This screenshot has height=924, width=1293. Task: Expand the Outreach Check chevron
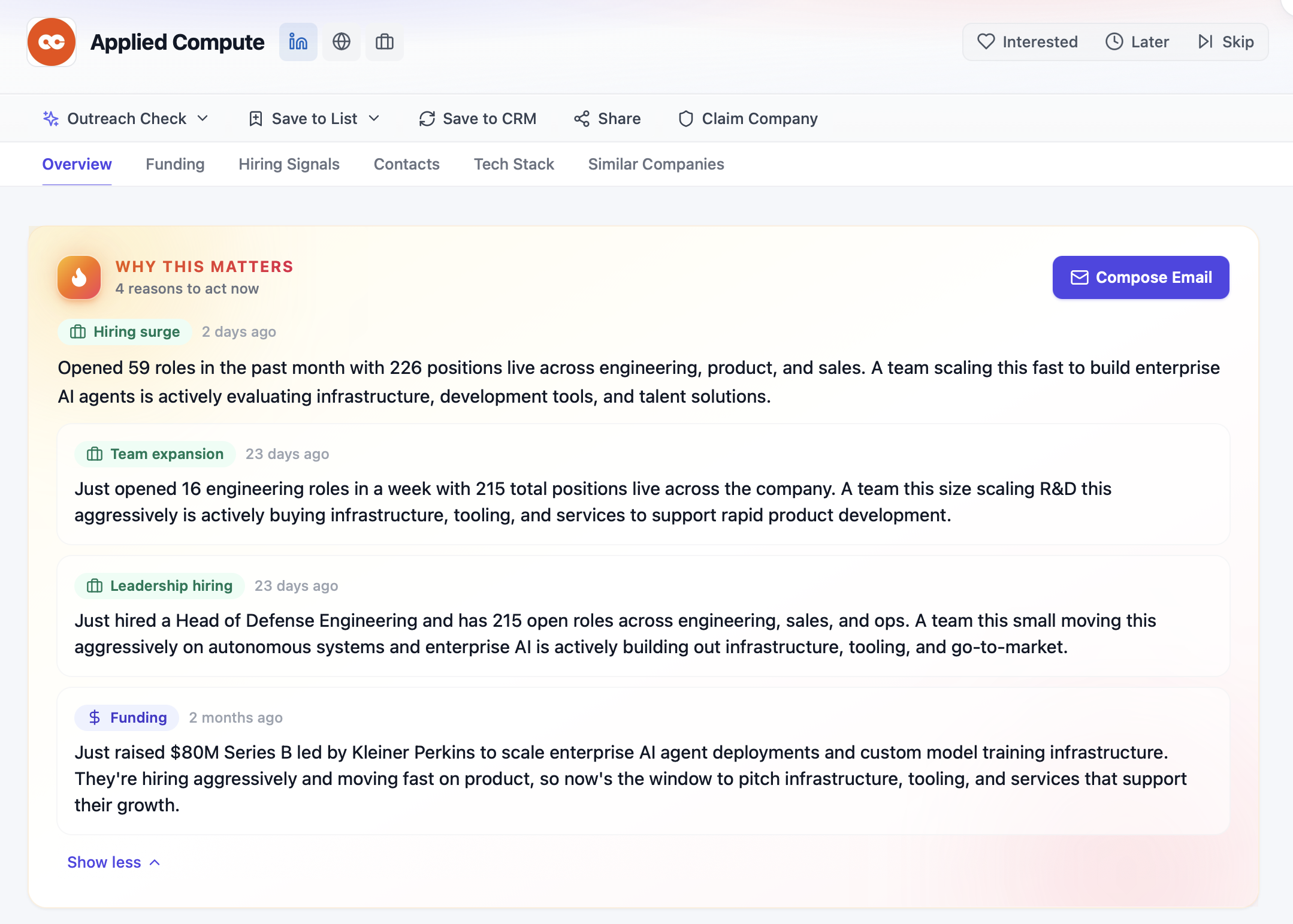[x=203, y=119]
